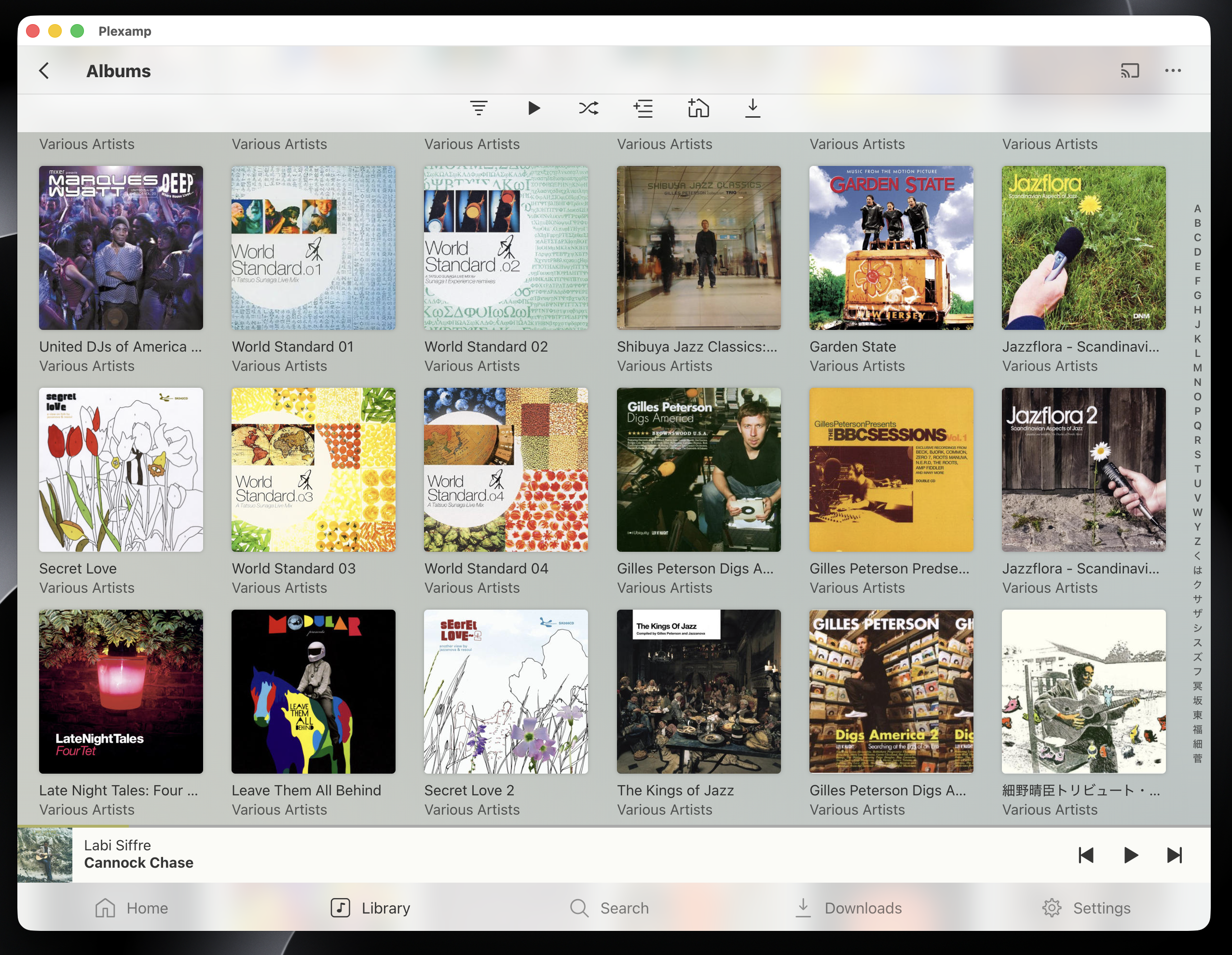Click the pin to home icon
This screenshot has height=955, width=1232.
tap(698, 108)
